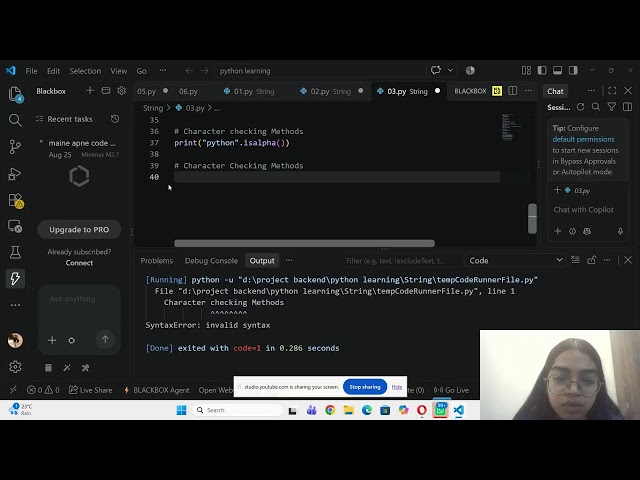Open Accounts avatar in activity bar

(x=15, y=340)
